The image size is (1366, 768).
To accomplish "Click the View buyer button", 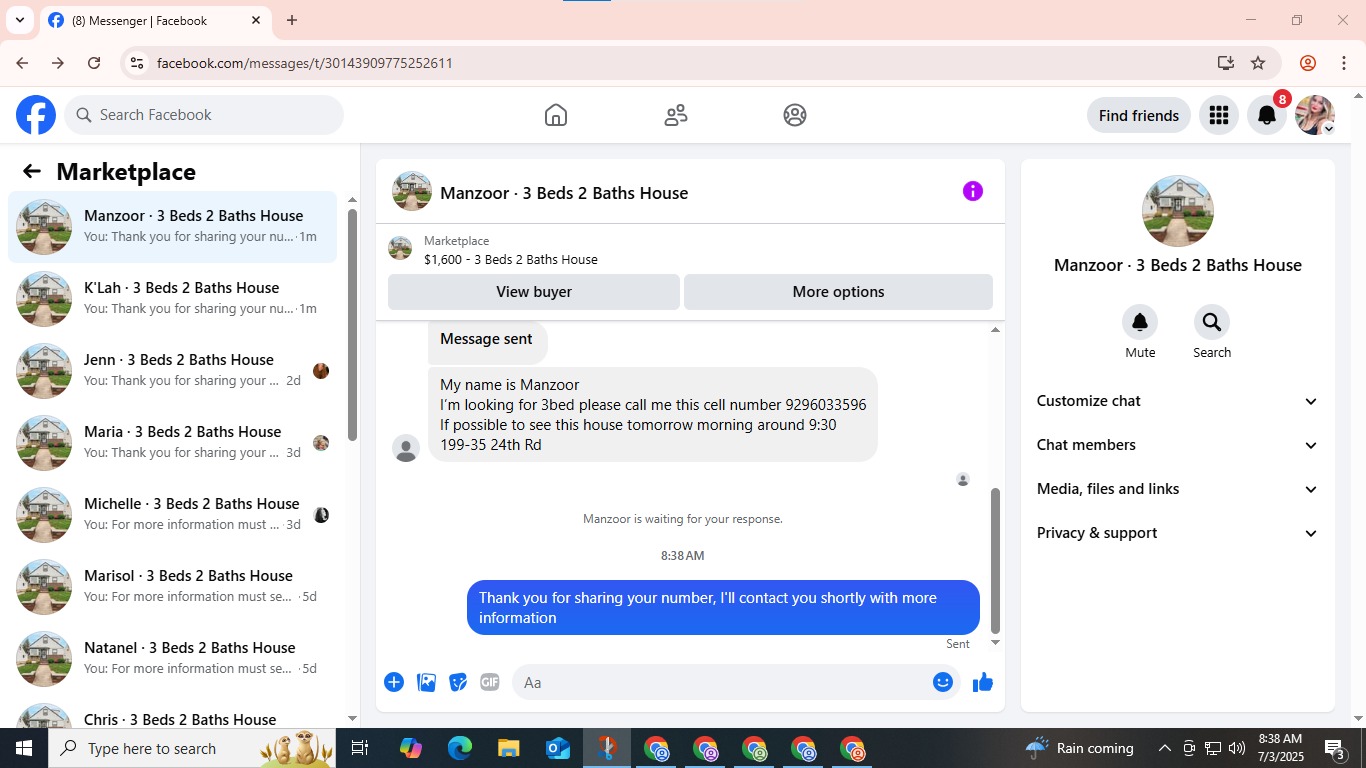I will [534, 292].
